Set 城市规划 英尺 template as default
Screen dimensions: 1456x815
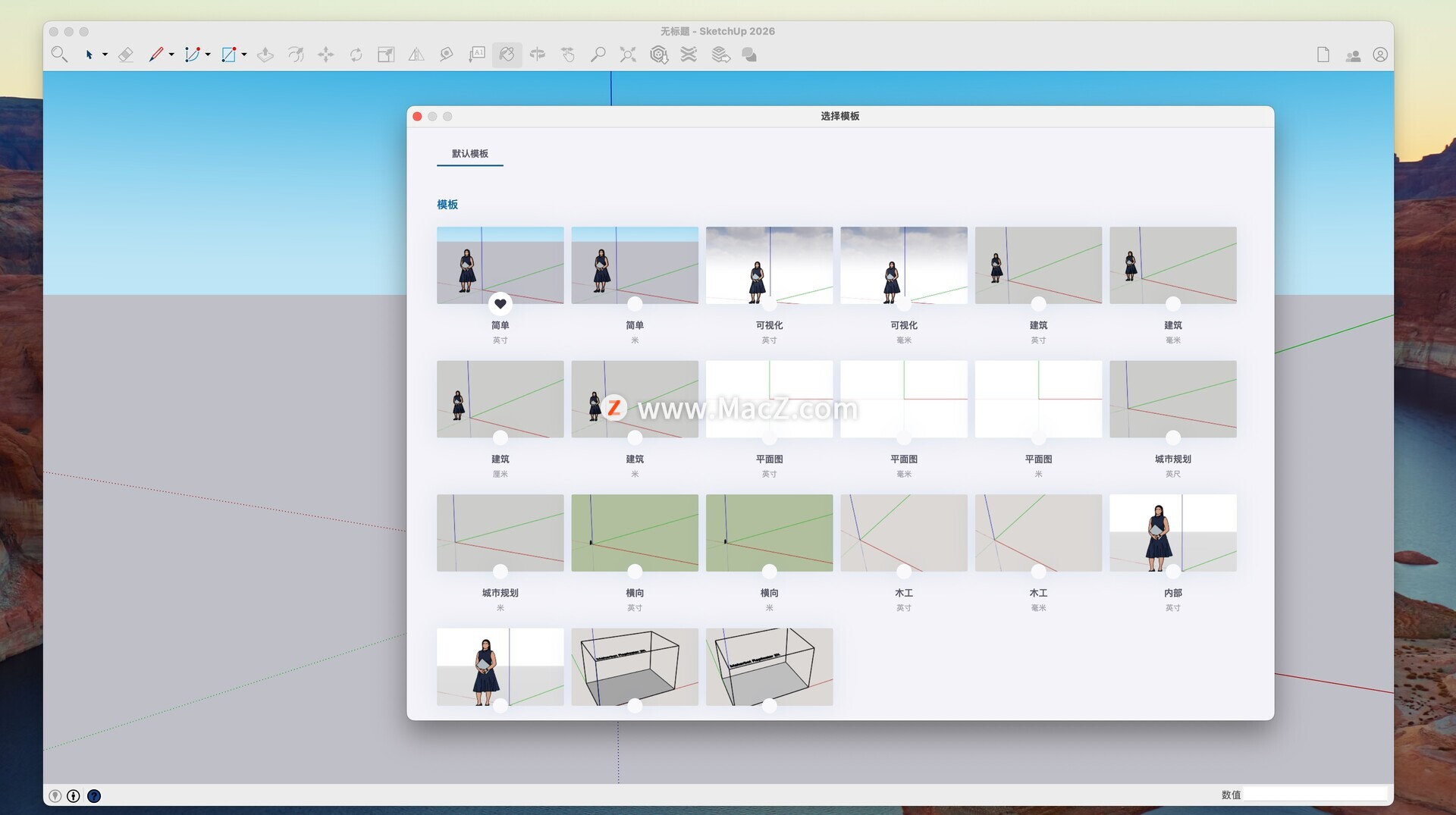coord(1172,438)
